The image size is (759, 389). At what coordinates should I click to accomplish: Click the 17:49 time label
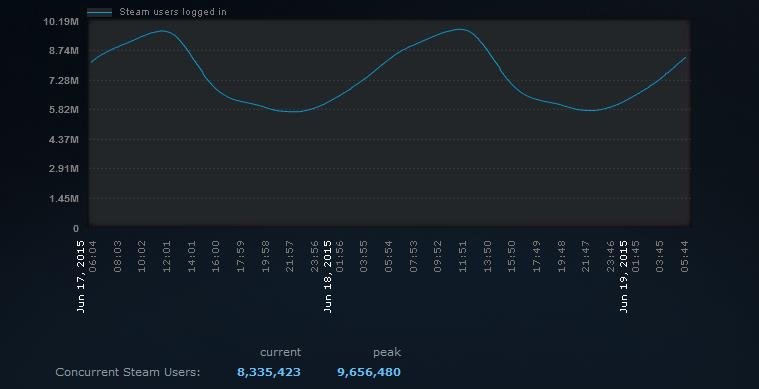click(537, 256)
